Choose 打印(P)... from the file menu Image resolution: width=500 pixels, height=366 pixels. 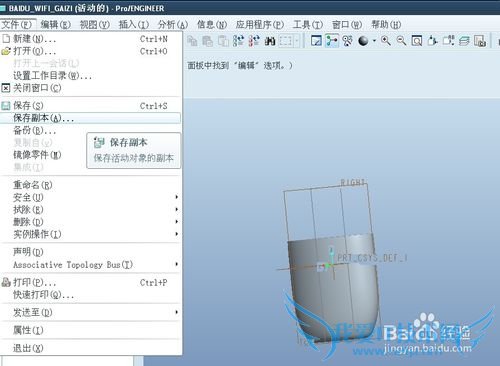pyautogui.click(x=91, y=282)
